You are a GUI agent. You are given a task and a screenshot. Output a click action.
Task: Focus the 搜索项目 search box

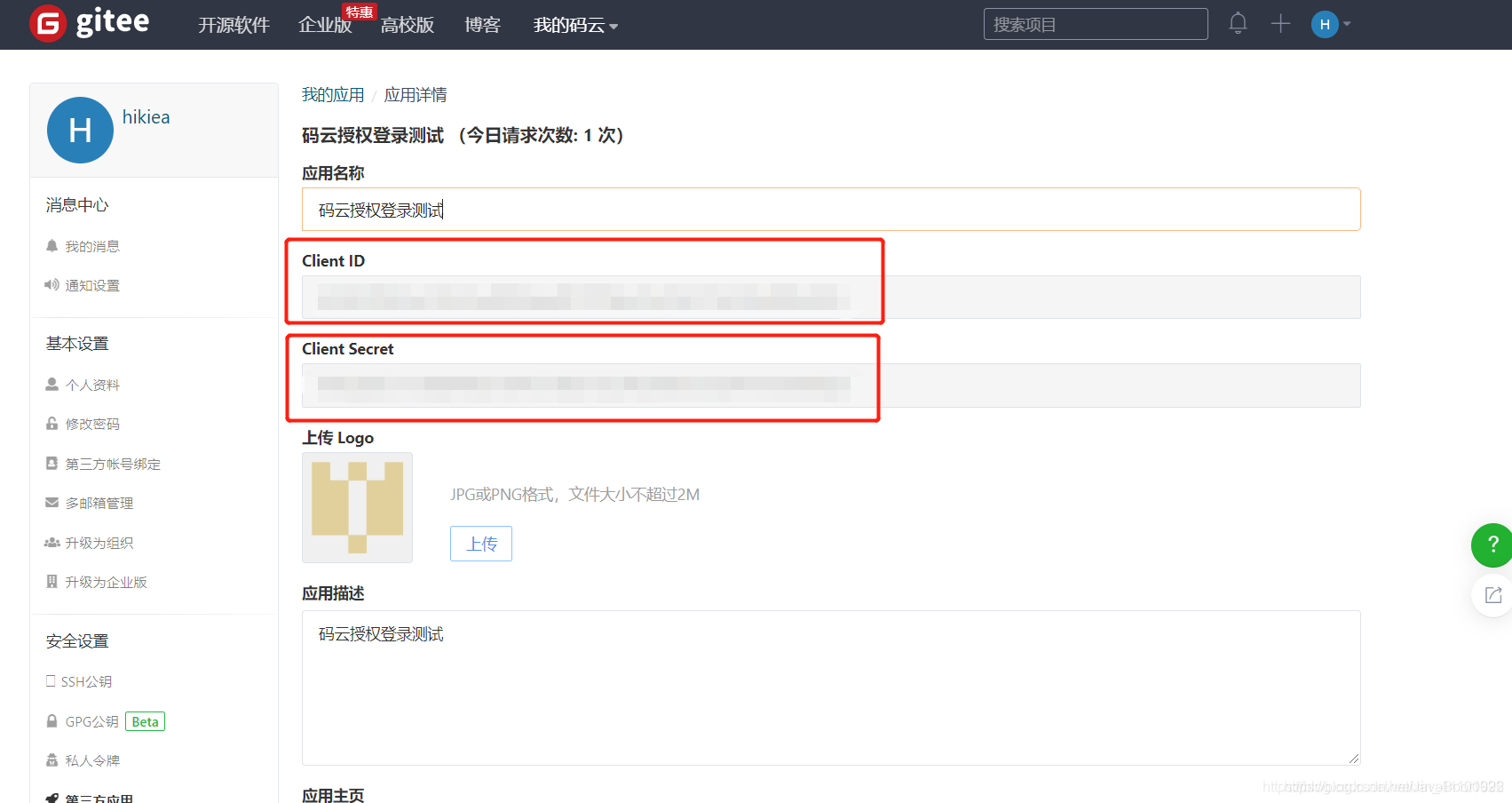tap(1096, 24)
